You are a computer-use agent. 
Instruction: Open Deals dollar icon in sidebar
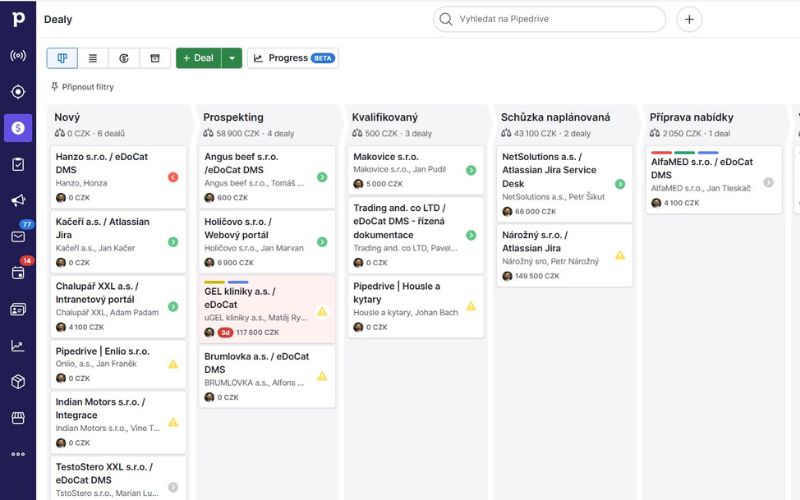pos(18,128)
